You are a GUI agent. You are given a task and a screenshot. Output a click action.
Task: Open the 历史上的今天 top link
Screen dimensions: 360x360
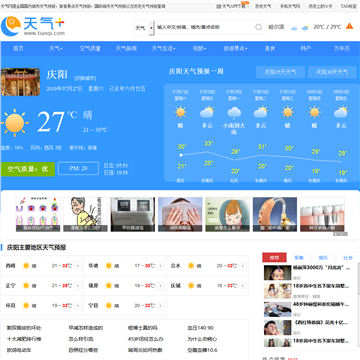pyautogui.click(x=320, y=6)
